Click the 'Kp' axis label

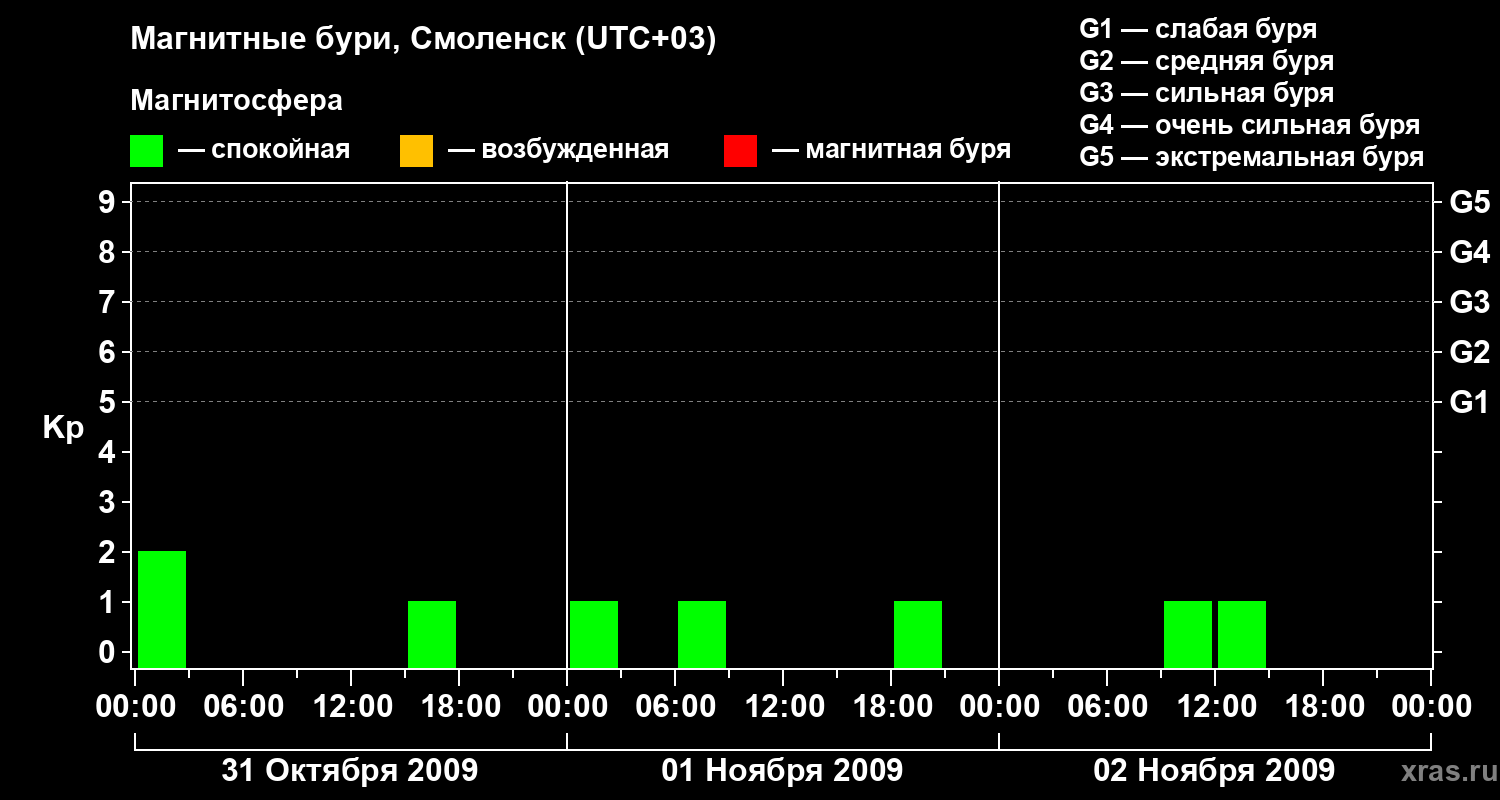coord(63,429)
